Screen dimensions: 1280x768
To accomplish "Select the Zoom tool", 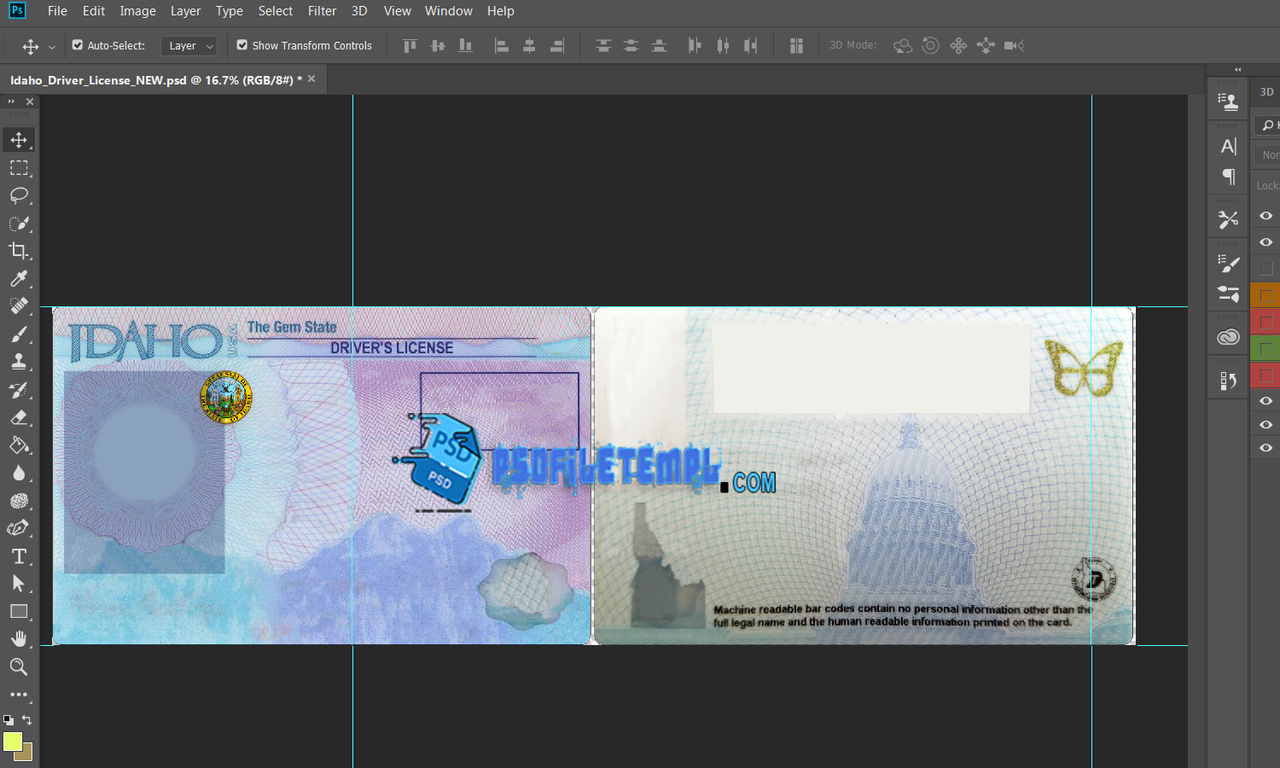I will pyautogui.click(x=19, y=666).
